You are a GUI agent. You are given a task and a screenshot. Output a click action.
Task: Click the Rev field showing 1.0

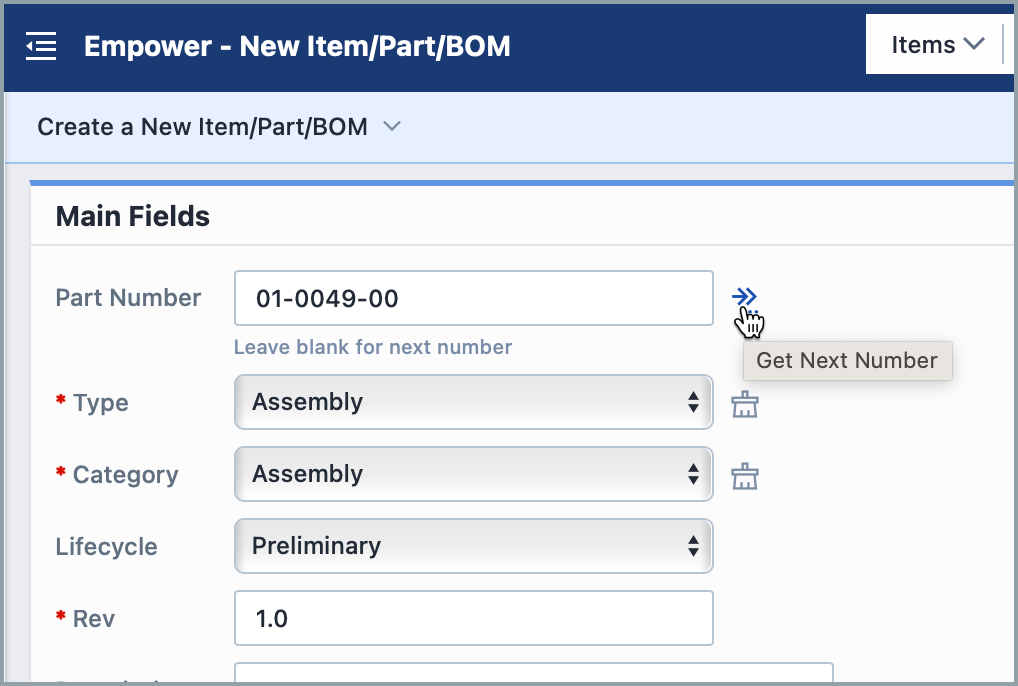coord(473,618)
